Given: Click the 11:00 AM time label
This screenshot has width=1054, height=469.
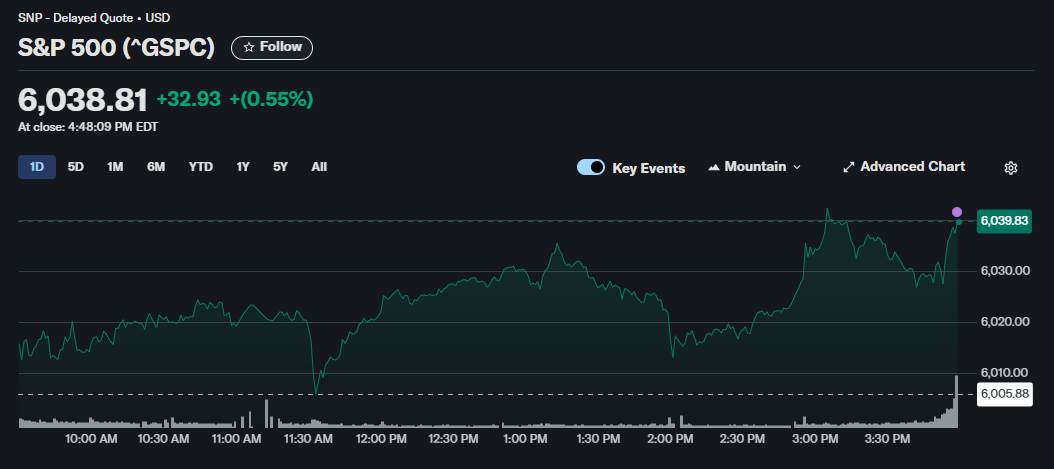Looking at the screenshot, I should (x=235, y=439).
